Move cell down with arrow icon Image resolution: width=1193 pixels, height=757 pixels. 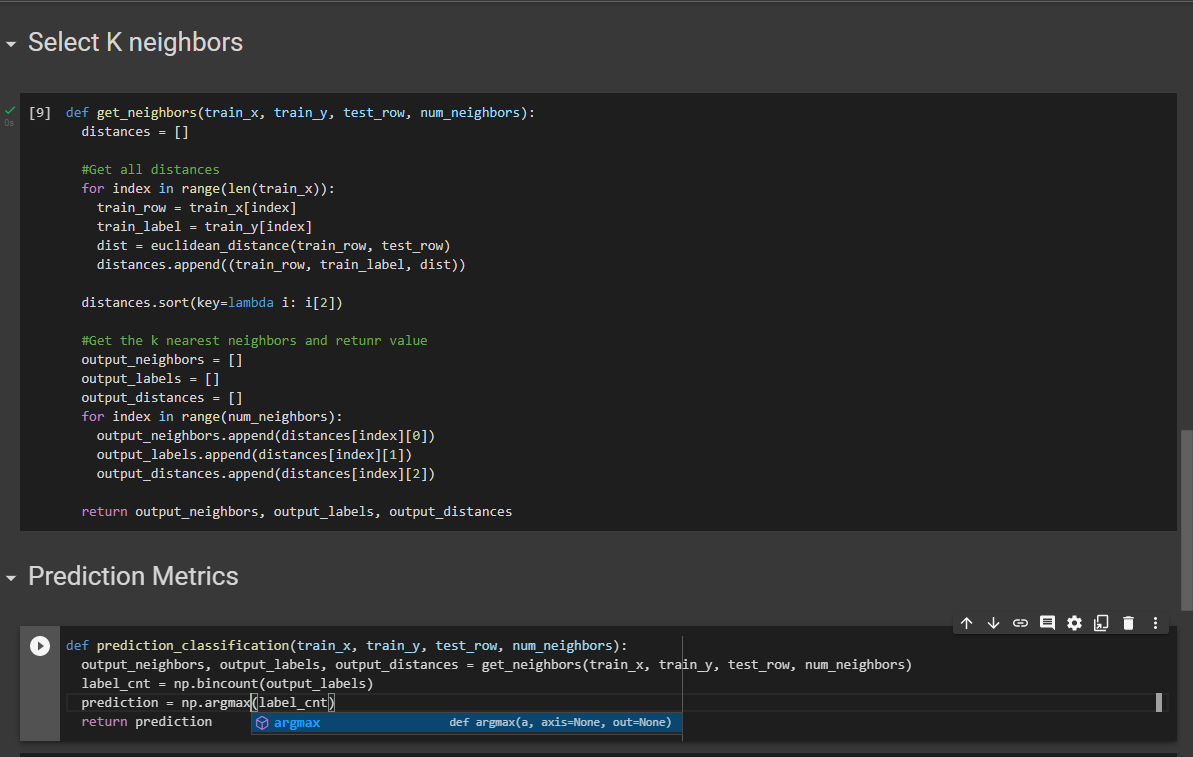pos(993,623)
